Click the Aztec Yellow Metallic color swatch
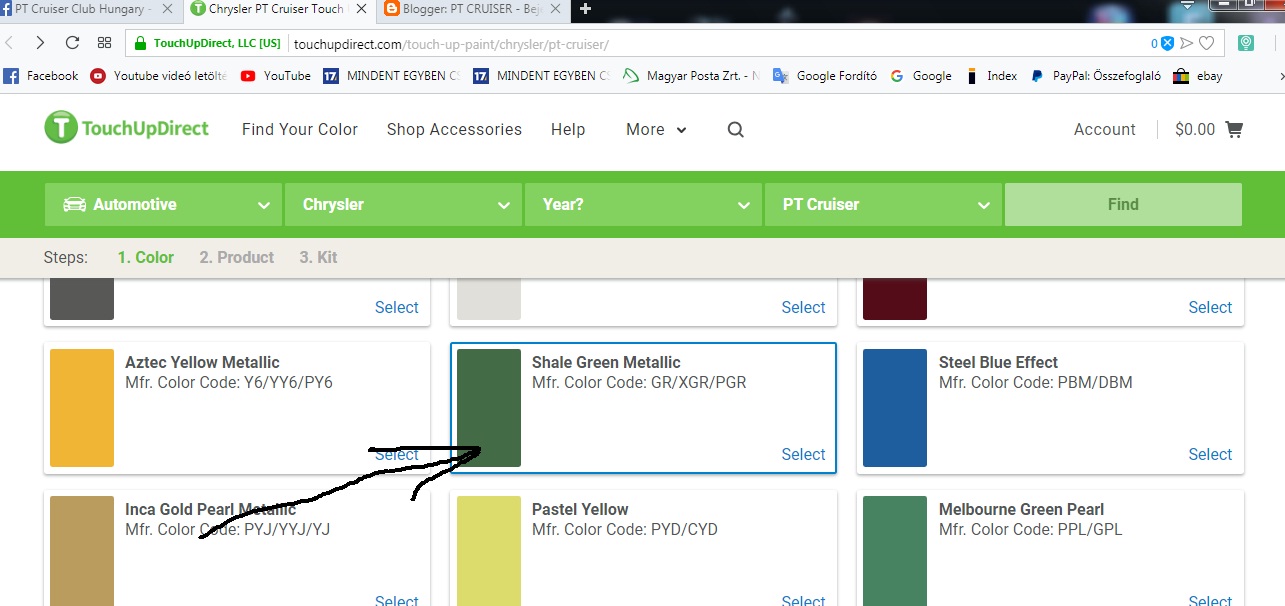This screenshot has height=606, width=1285. 82,408
